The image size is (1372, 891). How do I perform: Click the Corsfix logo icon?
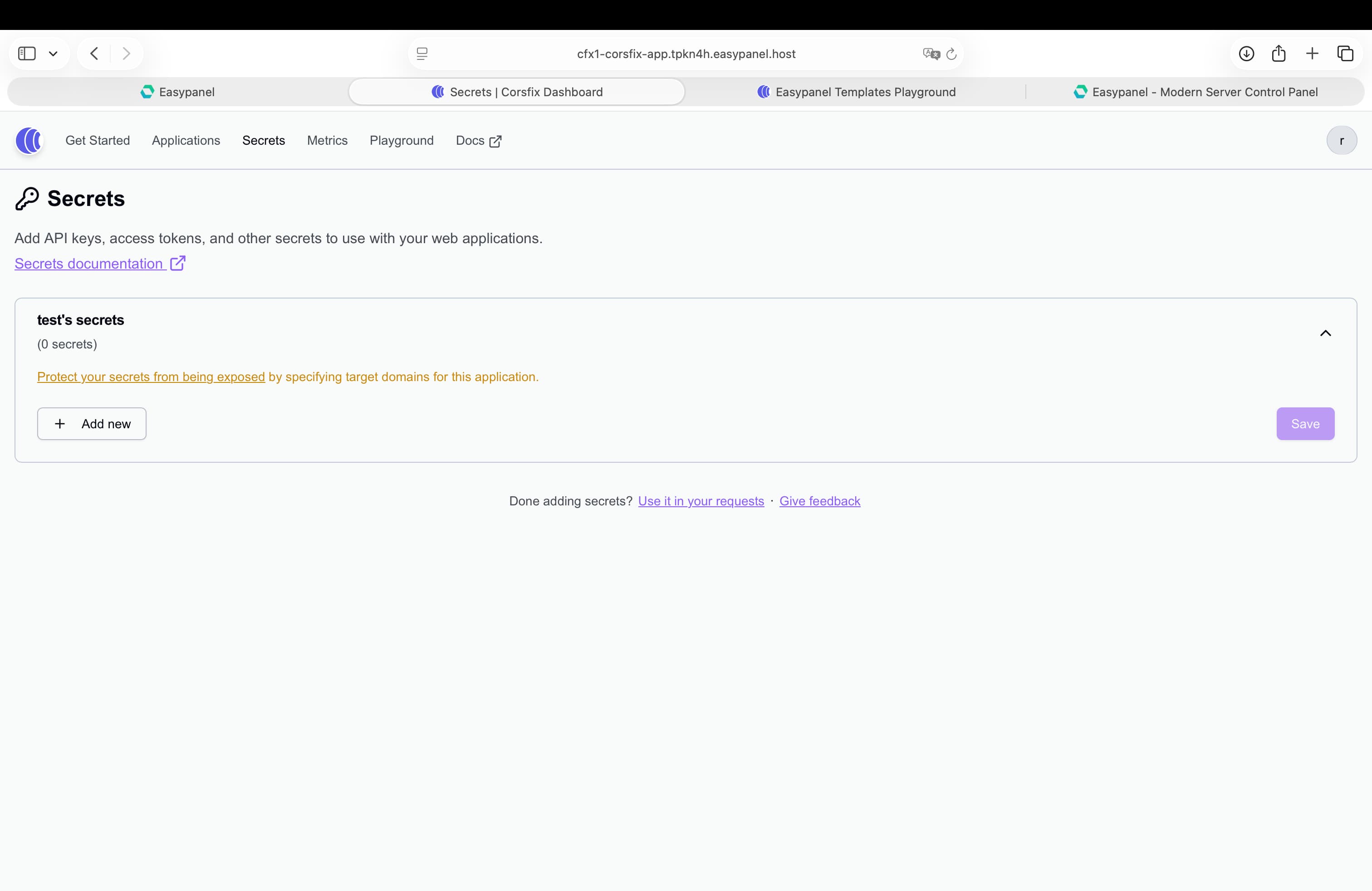[x=29, y=141]
